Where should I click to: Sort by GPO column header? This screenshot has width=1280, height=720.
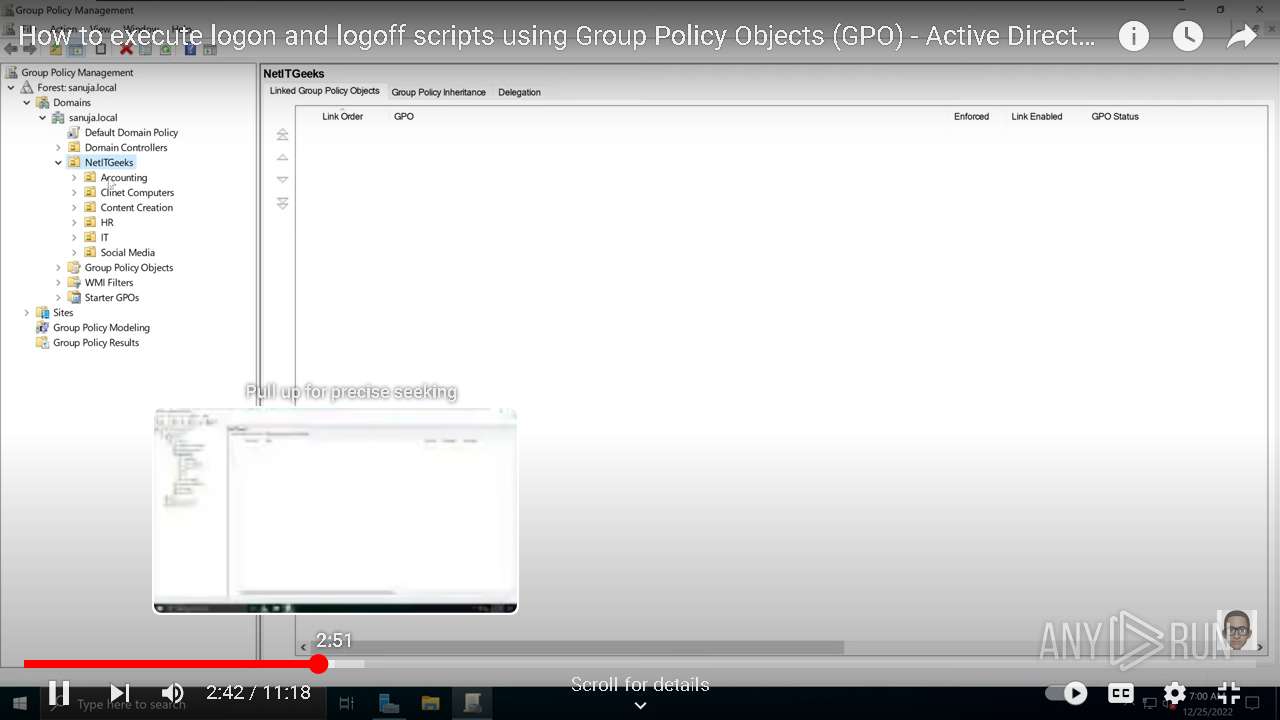[x=404, y=117]
